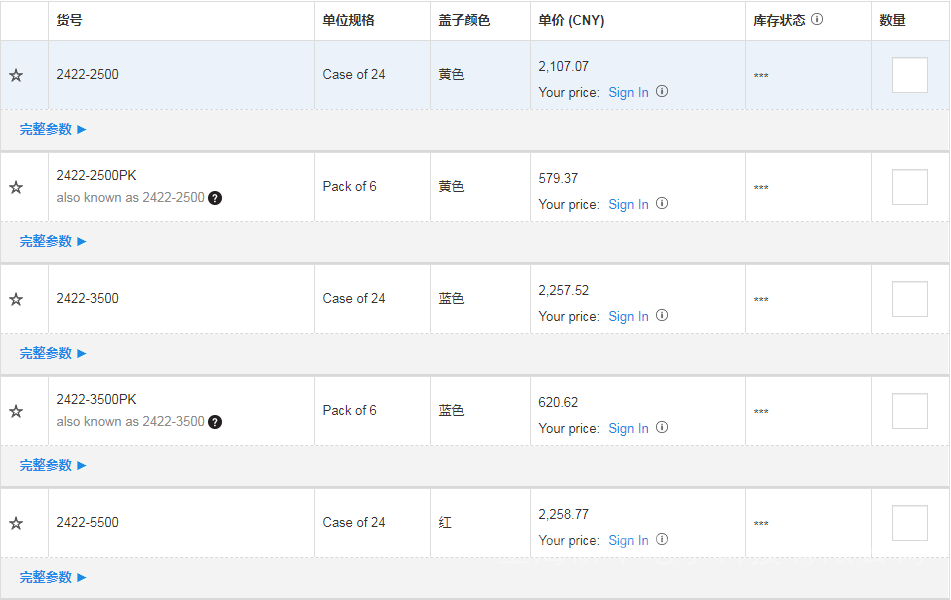This screenshot has height=600, width=951.
Task: Mark 2422-5500 as favorite
Action: pos(16,523)
